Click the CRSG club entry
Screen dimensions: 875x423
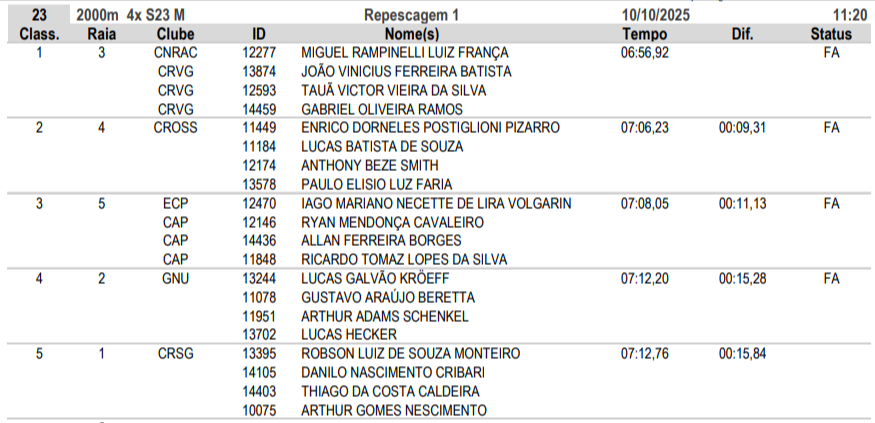[175, 354]
